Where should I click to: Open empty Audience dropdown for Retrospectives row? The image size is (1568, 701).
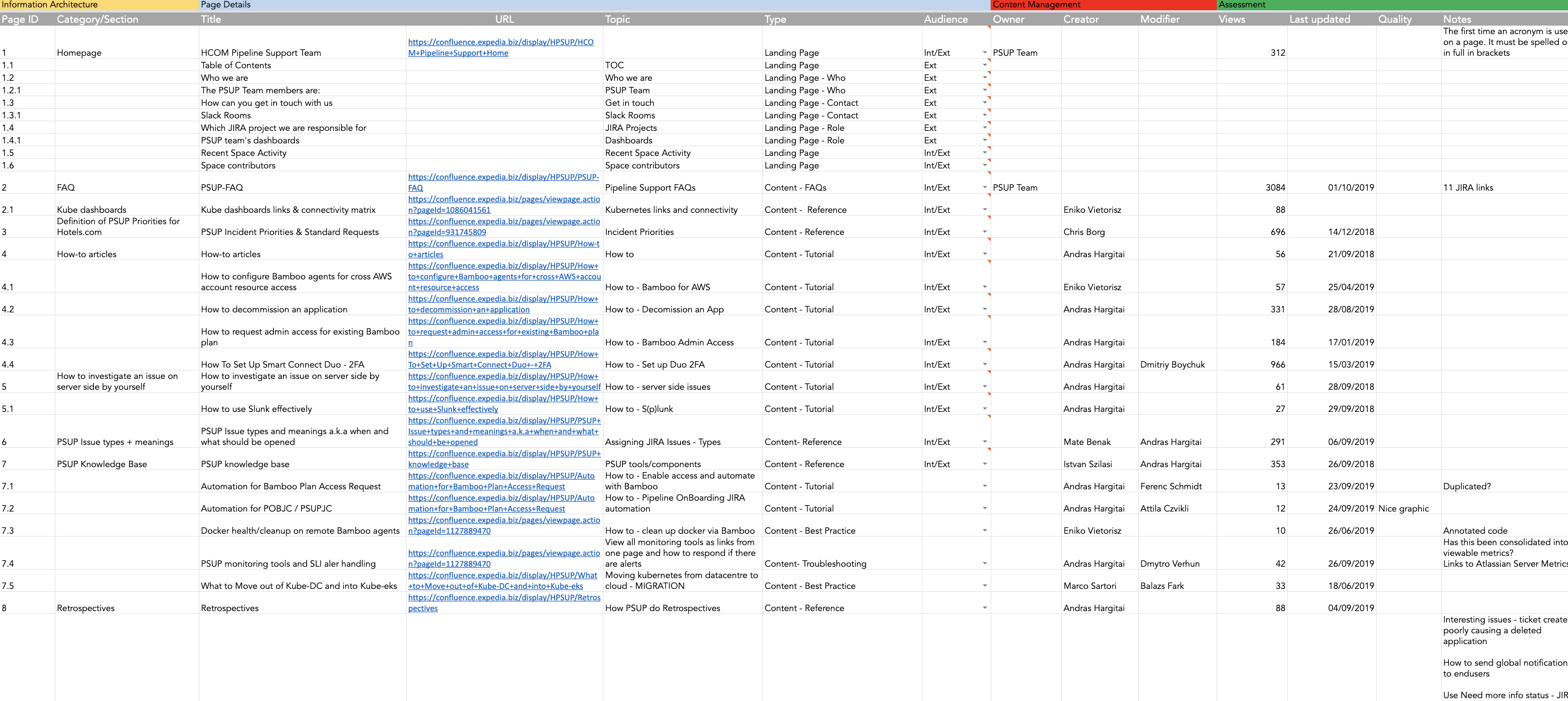coord(984,608)
